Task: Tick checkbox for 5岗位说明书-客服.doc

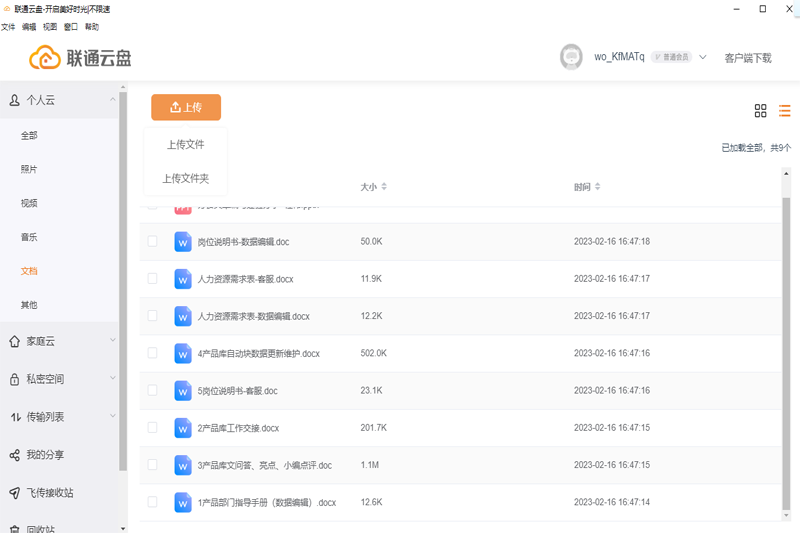Action: 152,390
